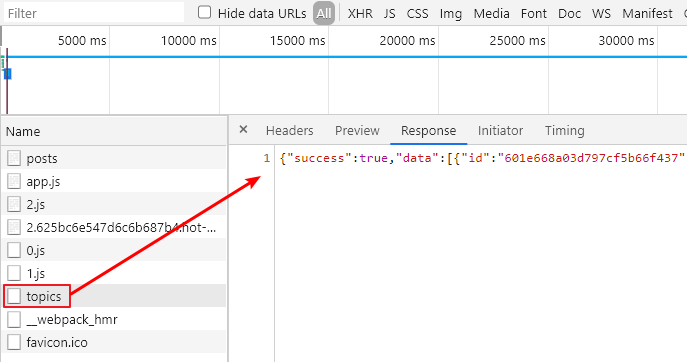Viewport: 687px width, 362px height.
Task: Click the JSON response text on line 1
Action: tap(482, 158)
